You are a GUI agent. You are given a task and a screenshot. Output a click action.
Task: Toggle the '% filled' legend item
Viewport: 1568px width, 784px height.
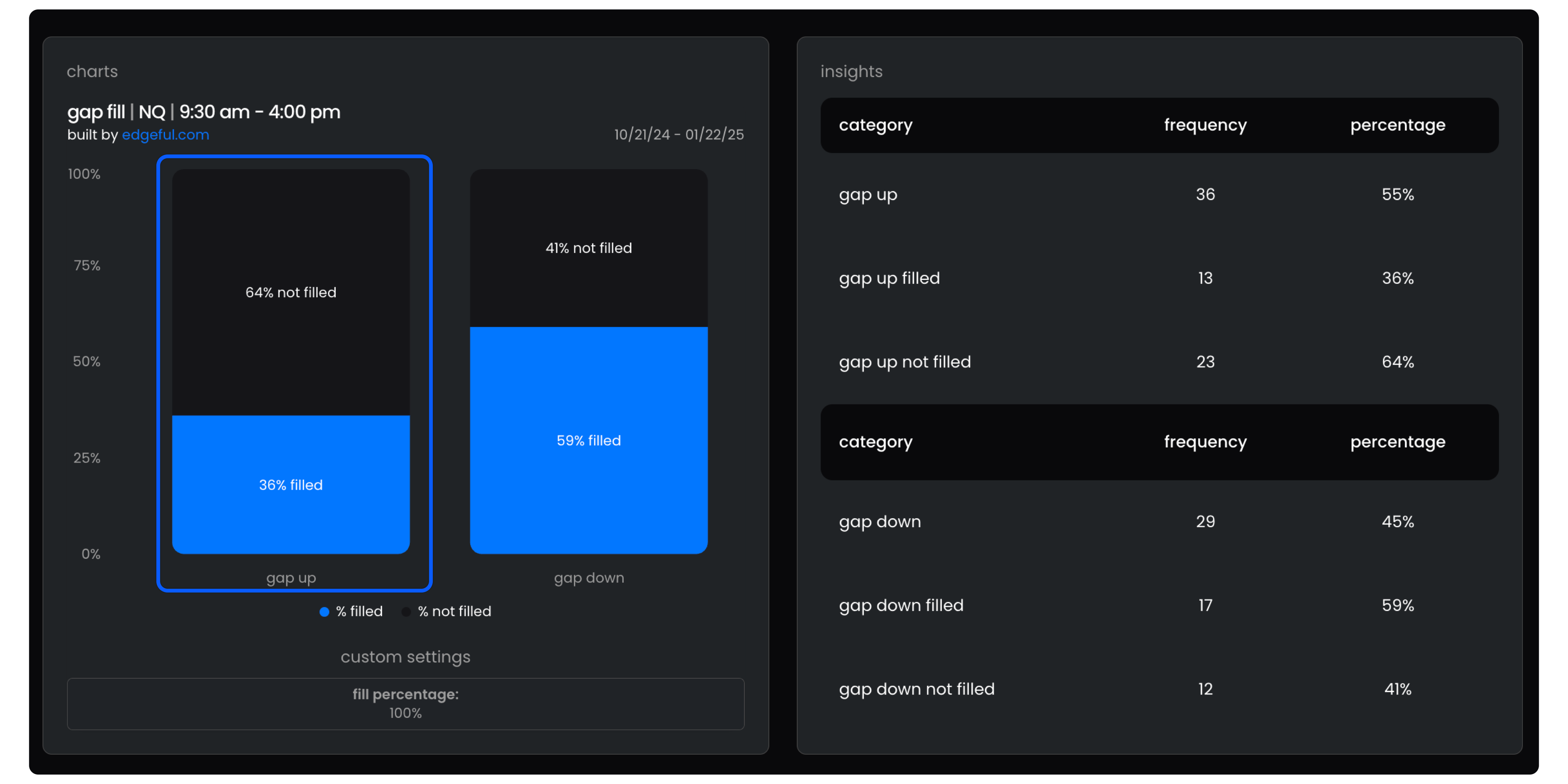(x=359, y=611)
